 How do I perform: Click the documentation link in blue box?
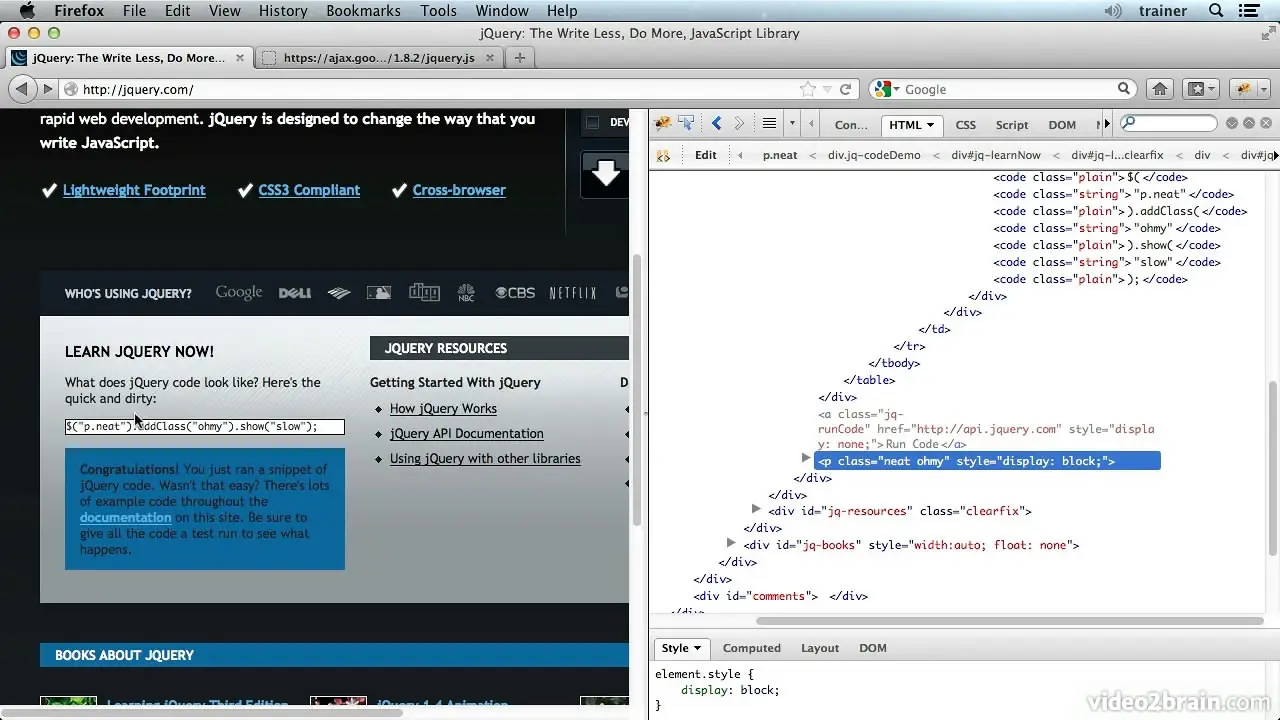click(x=126, y=517)
